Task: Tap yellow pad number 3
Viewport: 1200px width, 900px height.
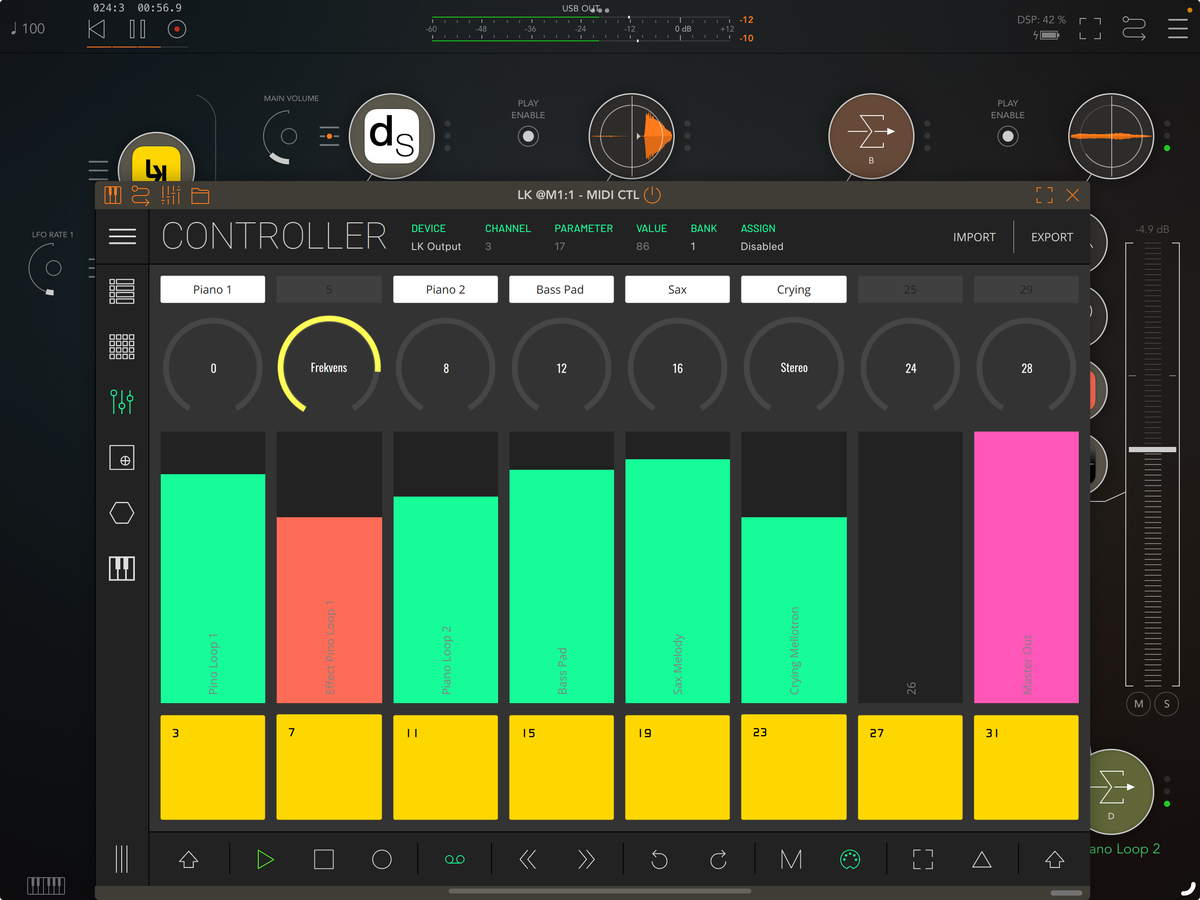Action: pos(213,767)
